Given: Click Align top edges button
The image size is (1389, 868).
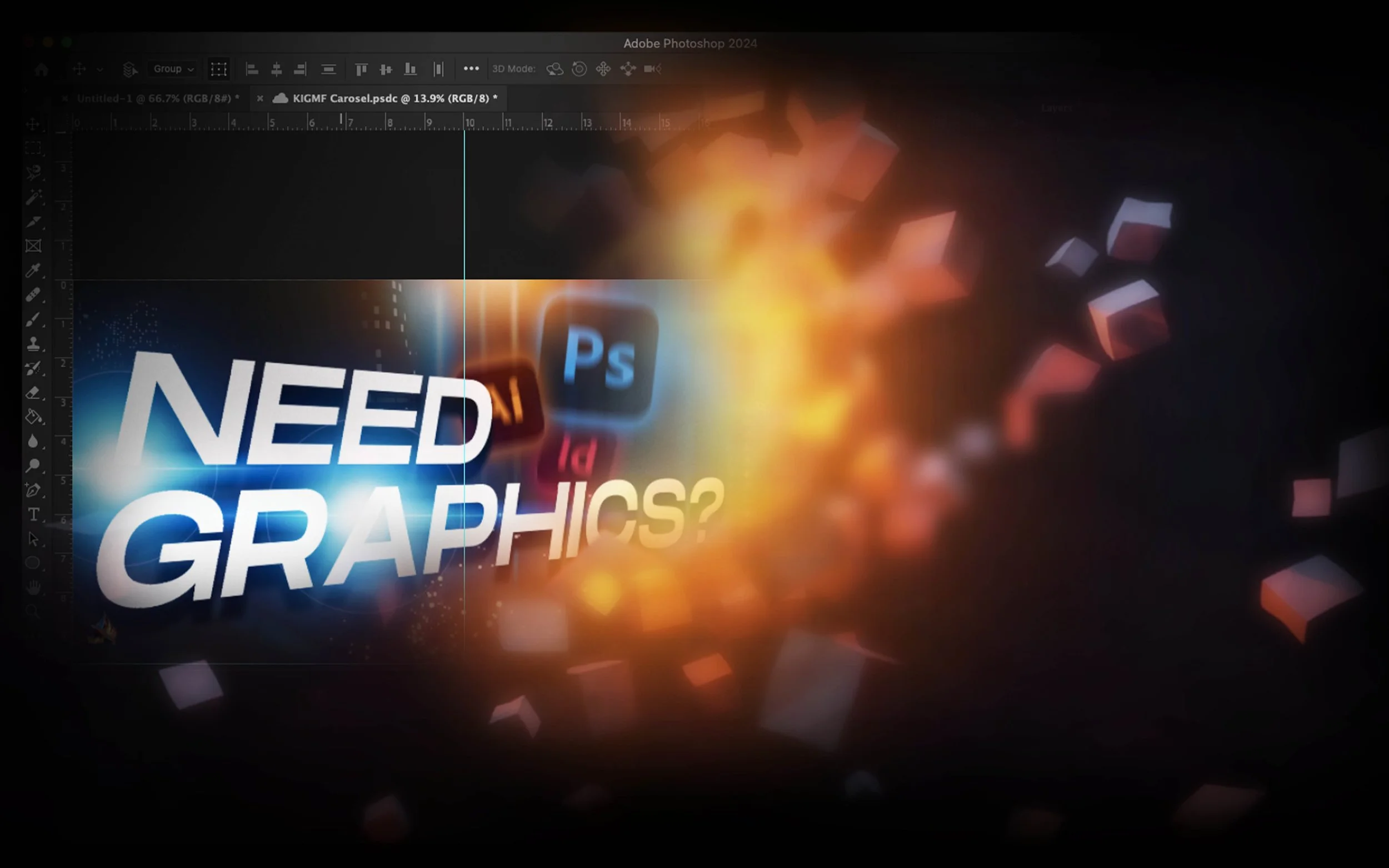Looking at the screenshot, I should 361,69.
